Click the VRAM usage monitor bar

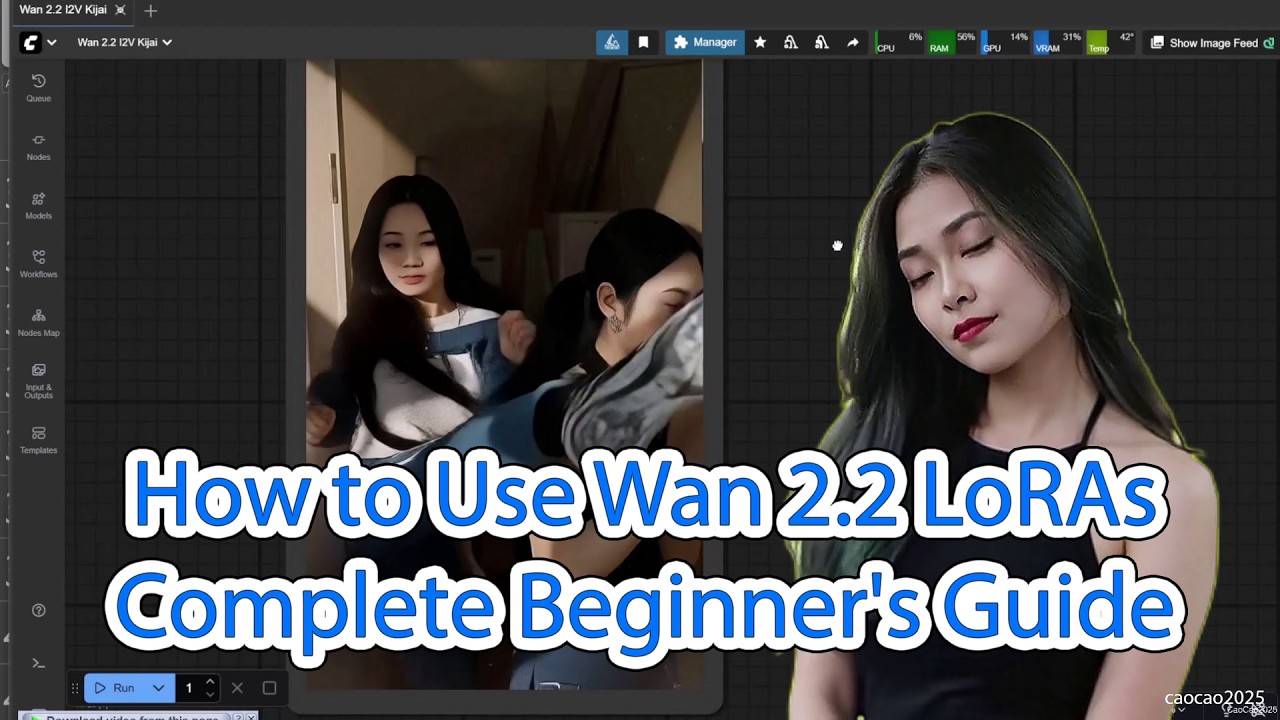1059,43
